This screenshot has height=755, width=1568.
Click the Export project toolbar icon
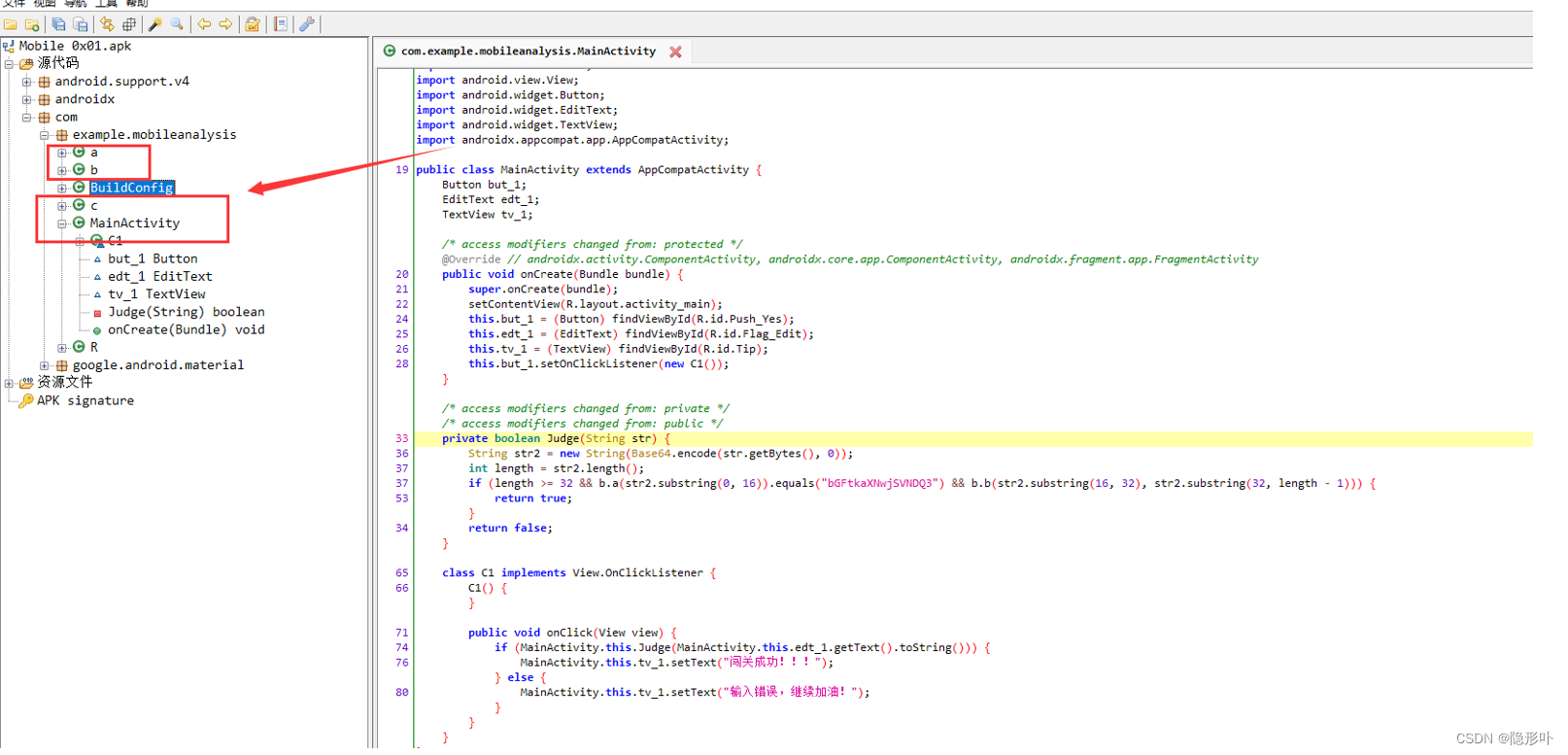[81, 24]
